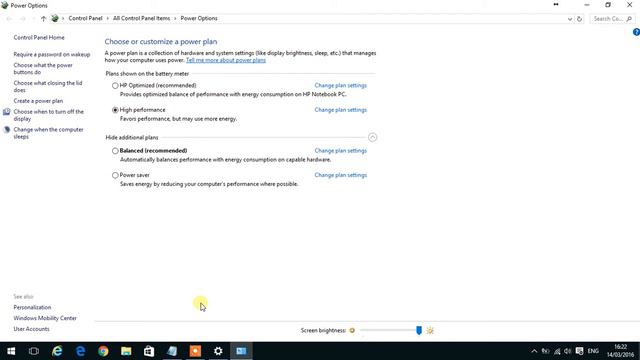Click Power Options breadcrumb segment
This screenshot has height=360, width=640.
[x=199, y=18]
